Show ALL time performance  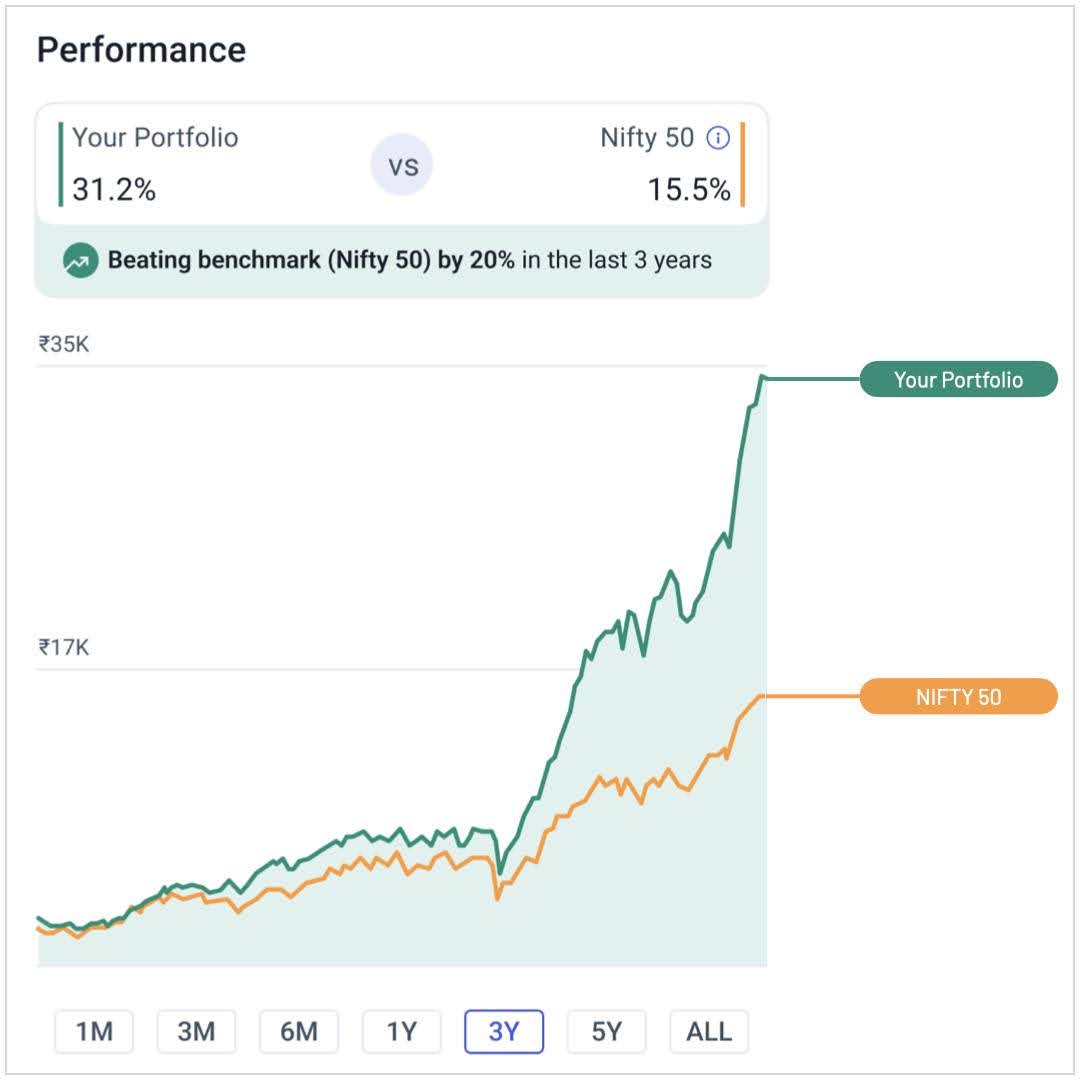coord(709,1031)
